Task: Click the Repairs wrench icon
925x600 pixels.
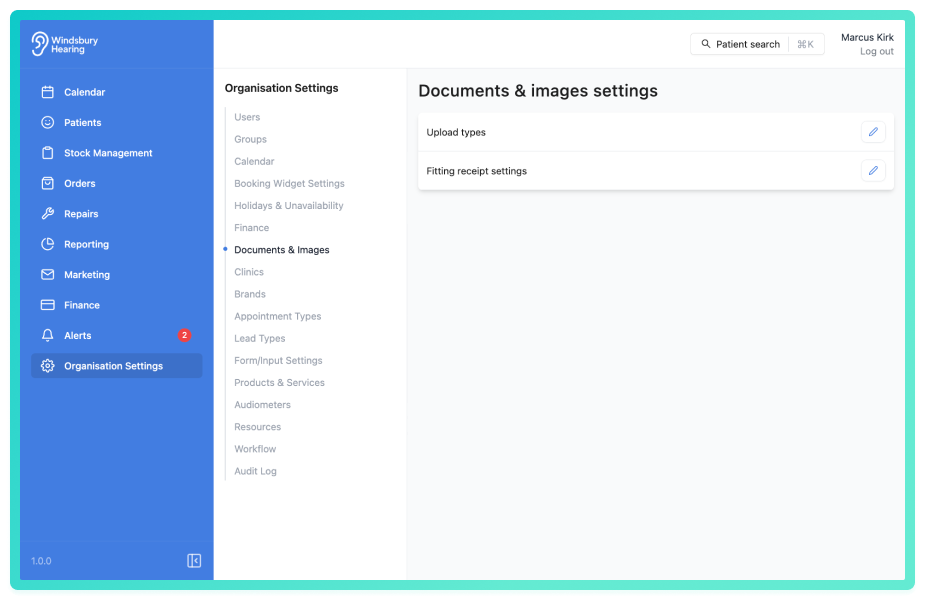Action: point(48,214)
